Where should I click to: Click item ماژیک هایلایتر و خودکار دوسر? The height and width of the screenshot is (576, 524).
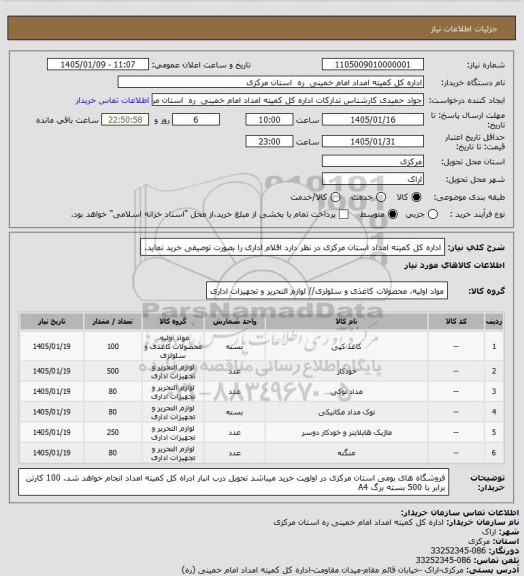click(347, 433)
